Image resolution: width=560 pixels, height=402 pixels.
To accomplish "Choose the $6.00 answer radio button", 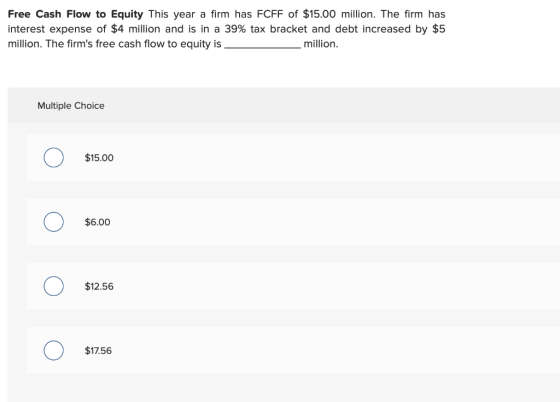I will pyautogui.click(x=54, y=222).
